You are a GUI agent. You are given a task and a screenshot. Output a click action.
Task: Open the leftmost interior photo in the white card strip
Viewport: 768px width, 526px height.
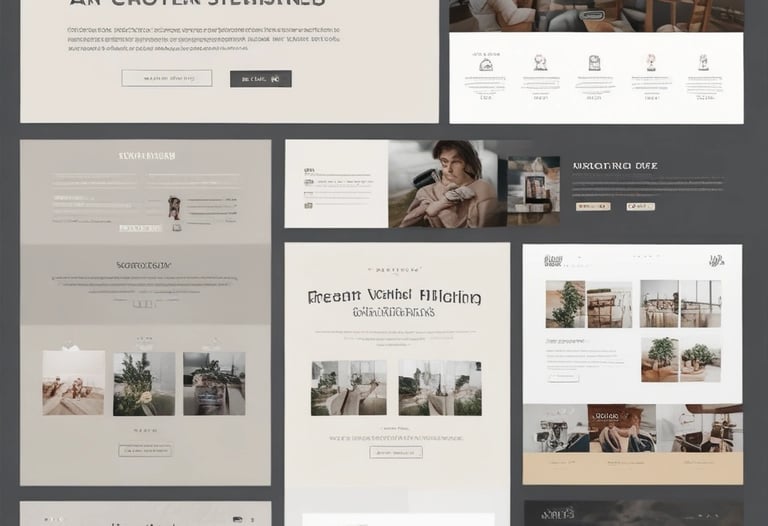[x=555, y=428]
